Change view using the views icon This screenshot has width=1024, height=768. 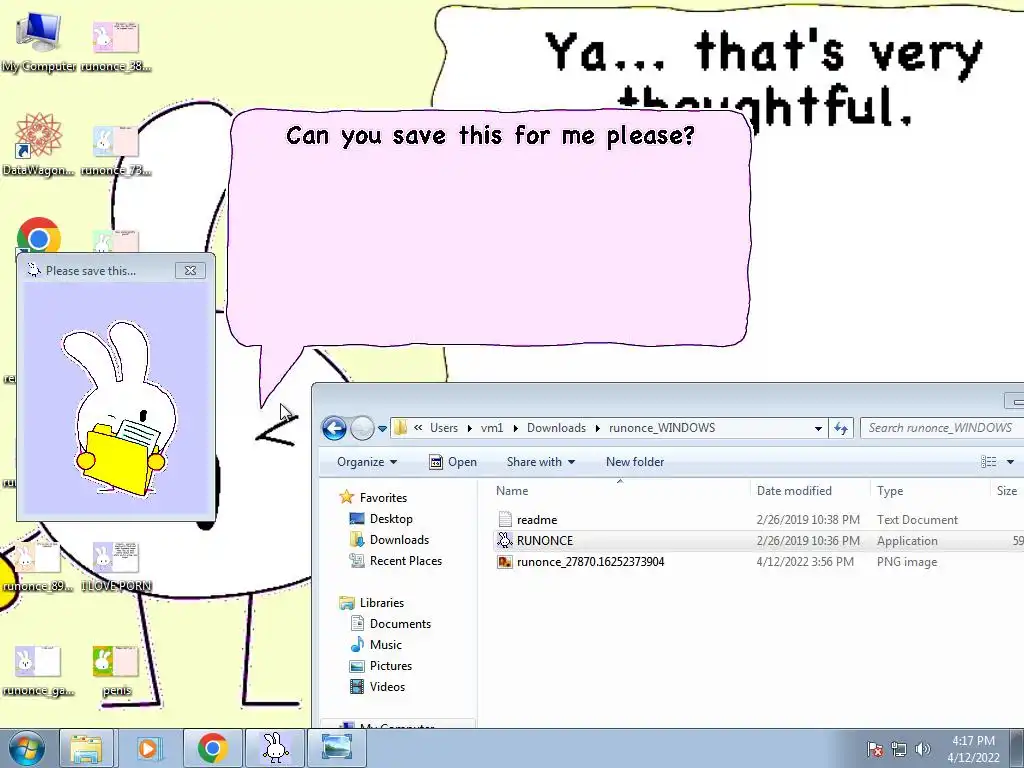(989, 462)
